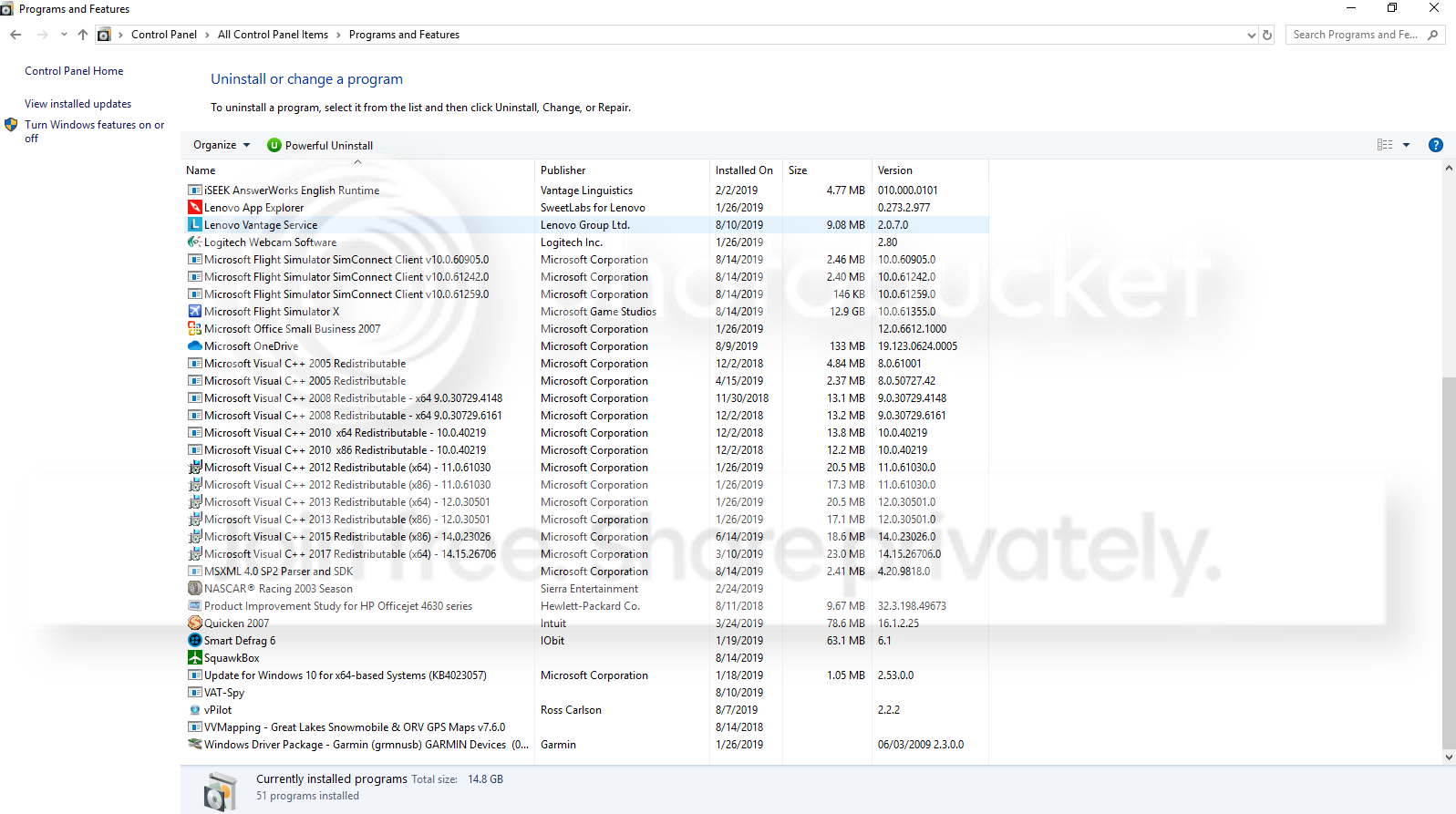
Task: Click the vertical scrollbar thumb
Action: (1449, 562)
